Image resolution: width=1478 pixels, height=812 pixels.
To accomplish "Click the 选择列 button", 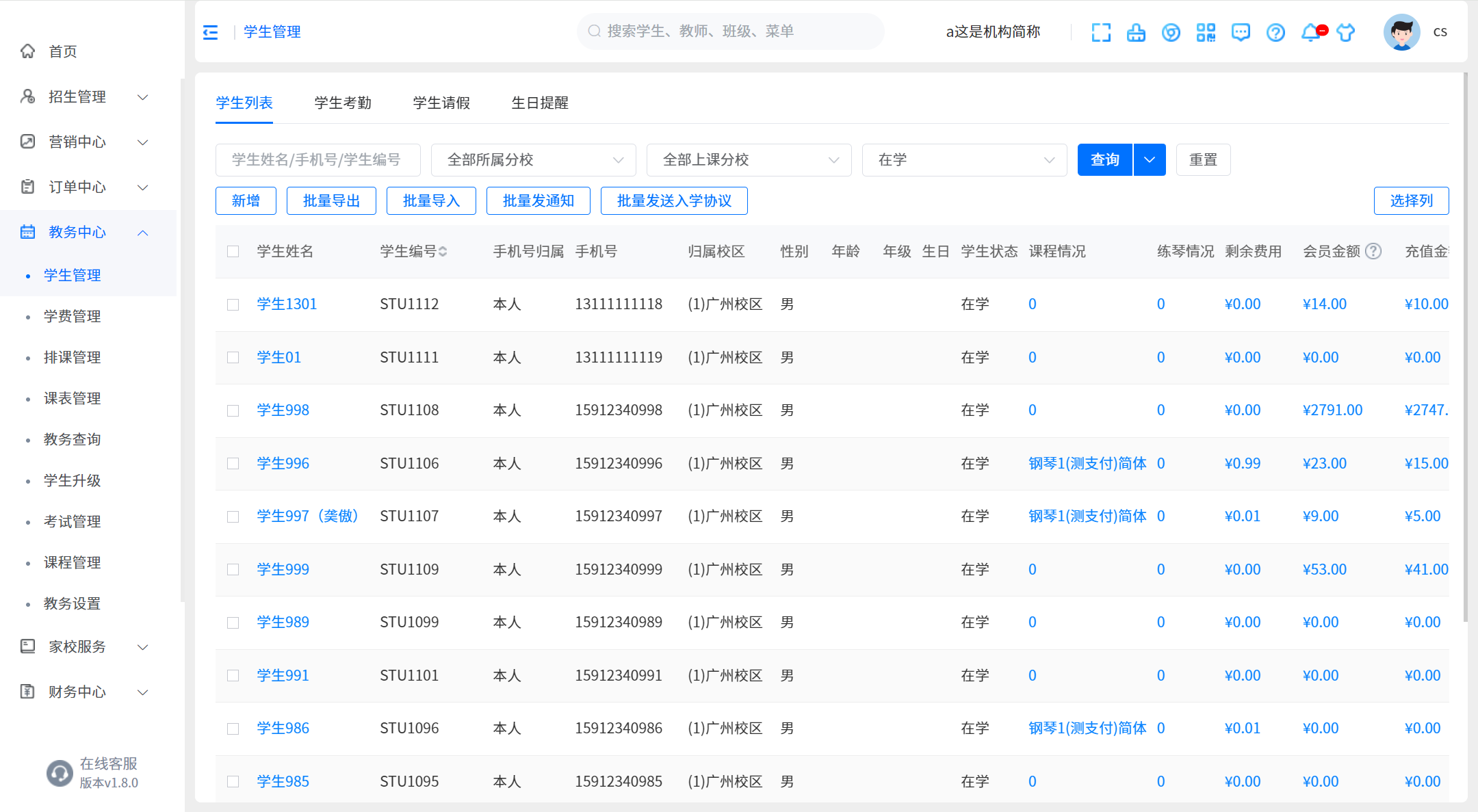I will click(1411, 200).
